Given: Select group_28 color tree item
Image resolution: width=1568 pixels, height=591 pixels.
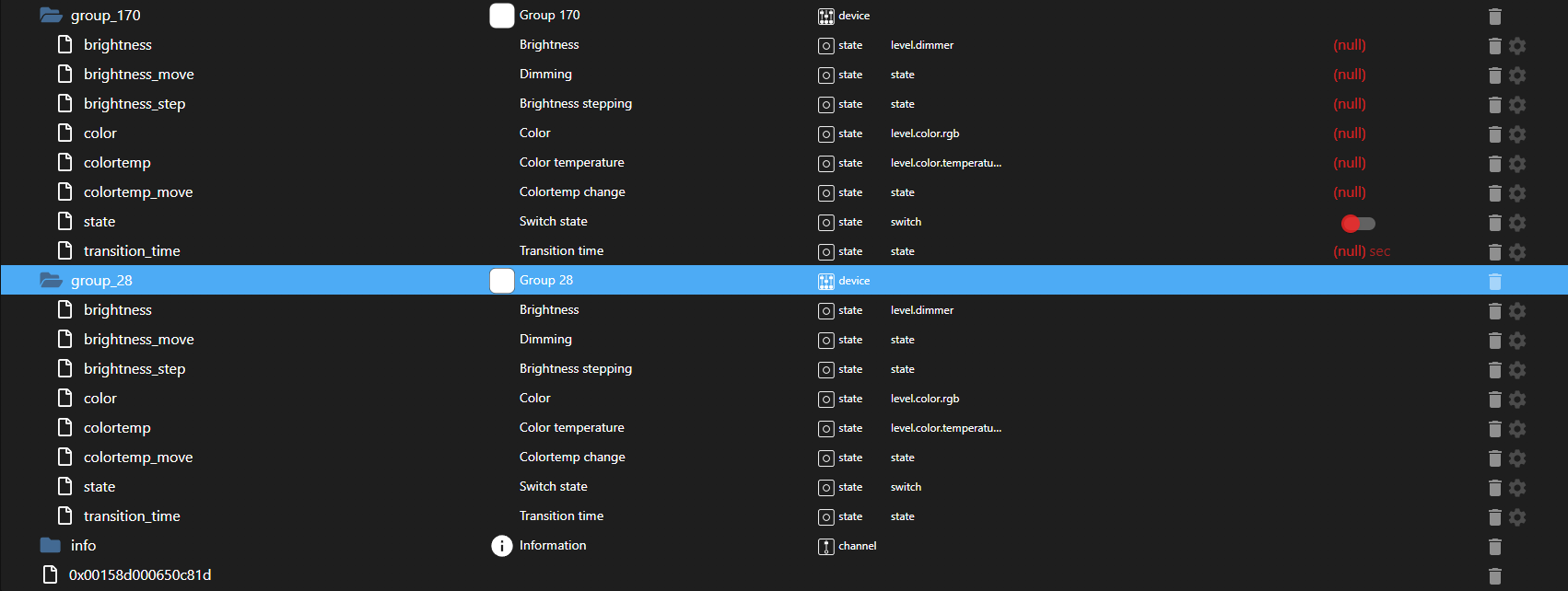Looking at the screenshot, I should tap(100, 399).
